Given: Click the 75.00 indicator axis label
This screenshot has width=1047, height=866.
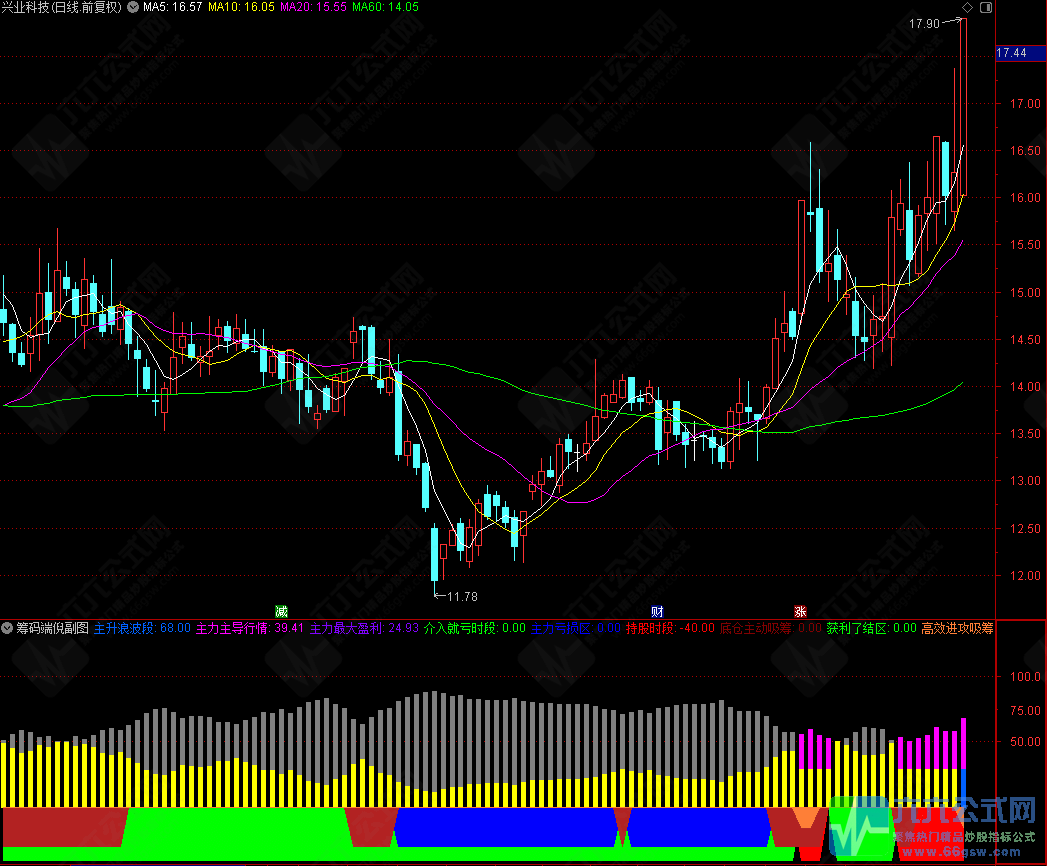Looking at the screenshot, I should pyautogui.click(x=1025, y=710).
